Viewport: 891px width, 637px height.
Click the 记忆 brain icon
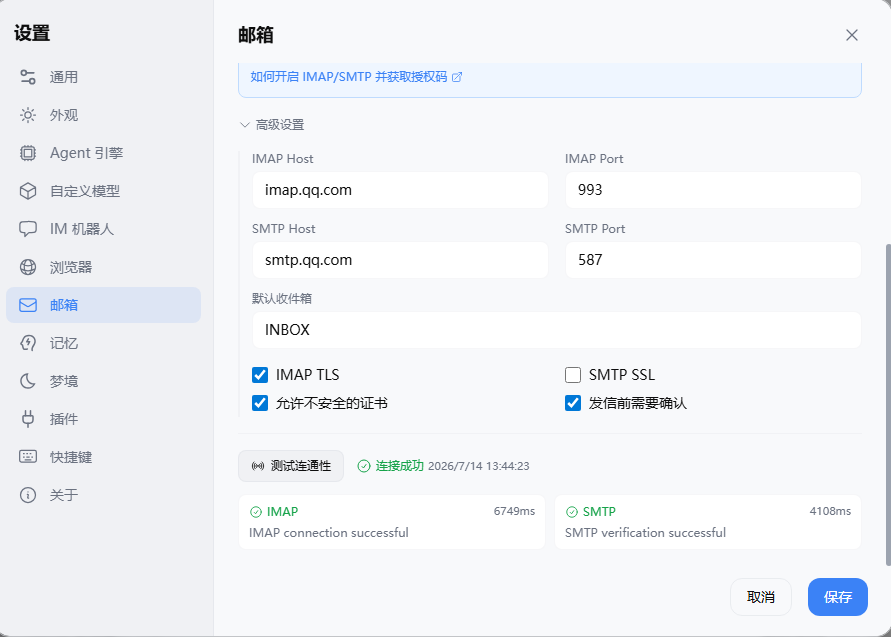[28, 343]
